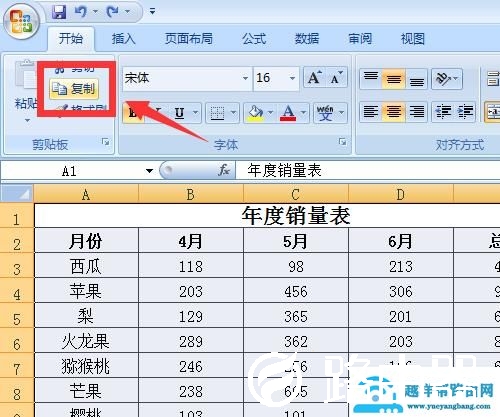This screenshot has height=417, width=500.
Task: Open the 插入 ribbon tab
Action: [124, 39]
